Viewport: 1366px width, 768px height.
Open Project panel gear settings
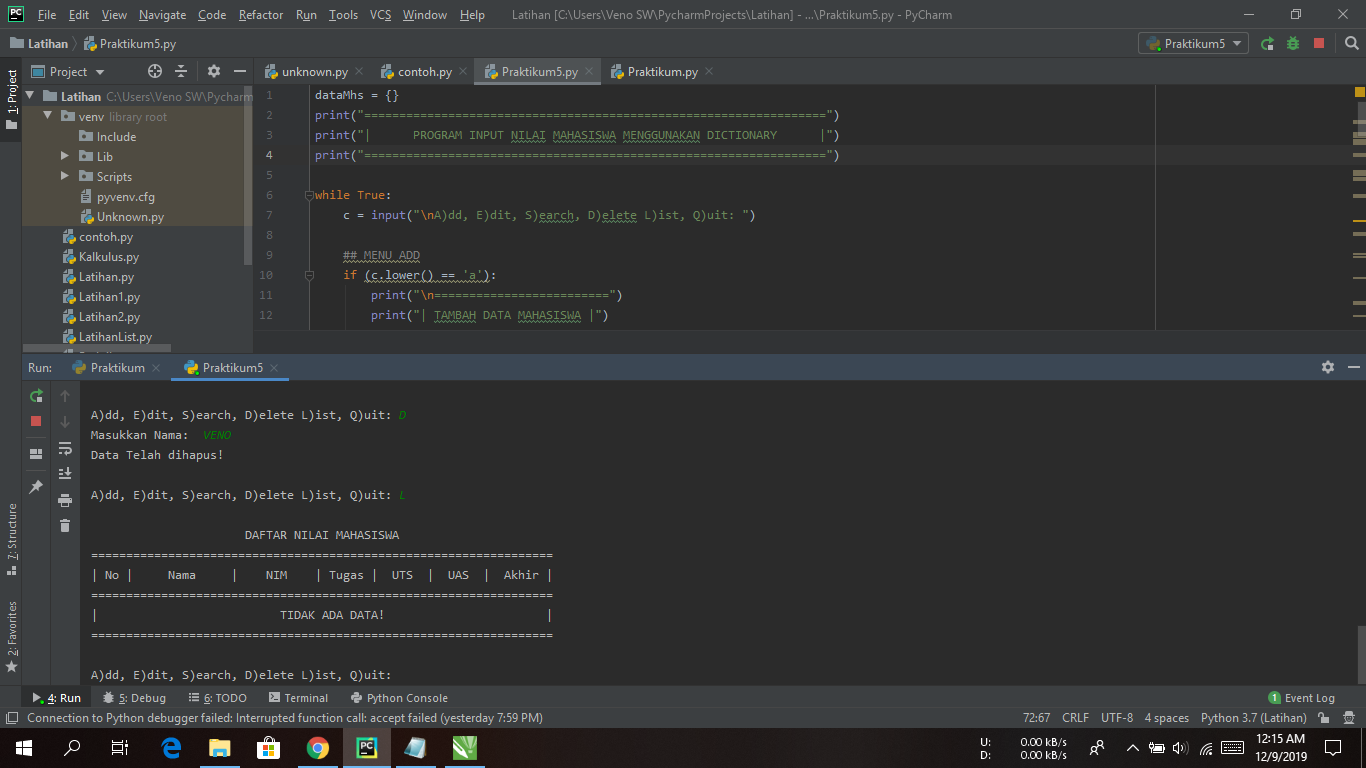click(213, 71)
